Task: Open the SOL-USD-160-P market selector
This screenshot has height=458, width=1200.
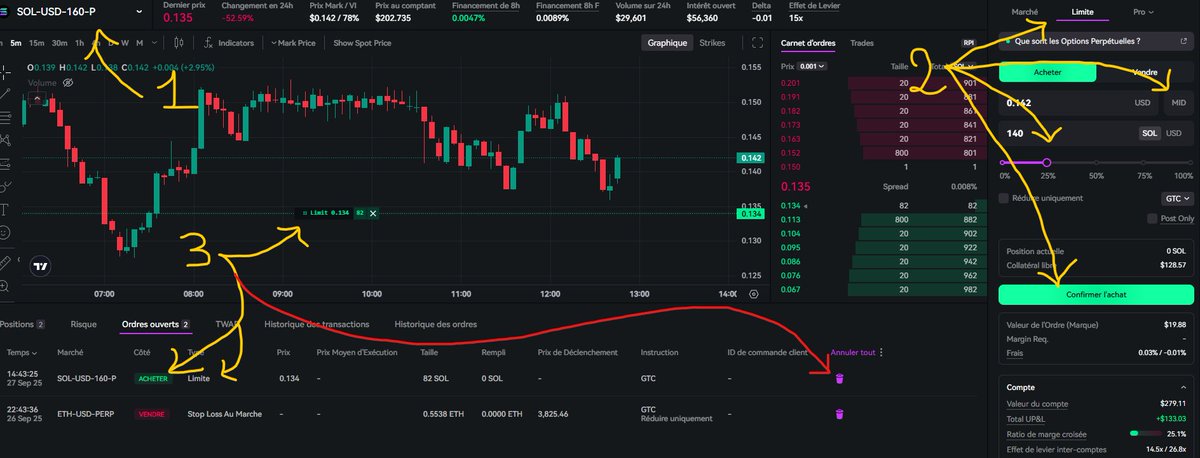Action: [x=77, y=11]
